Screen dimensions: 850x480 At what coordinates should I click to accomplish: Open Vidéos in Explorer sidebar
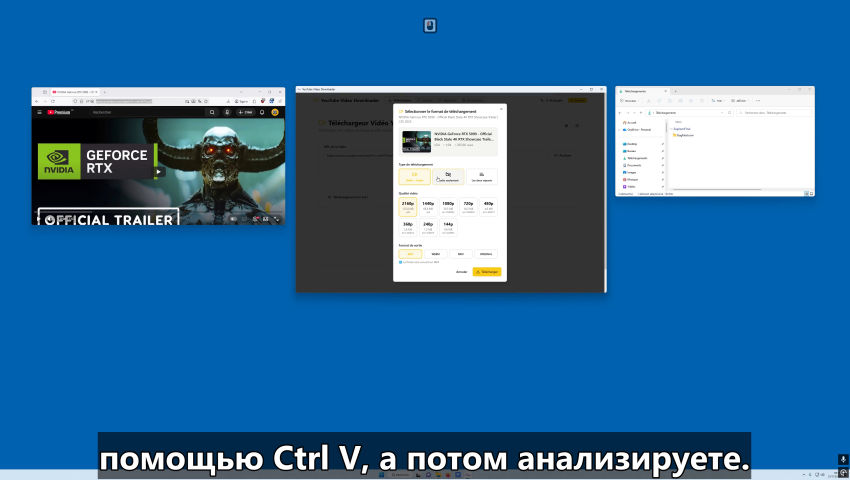point(629,187)
